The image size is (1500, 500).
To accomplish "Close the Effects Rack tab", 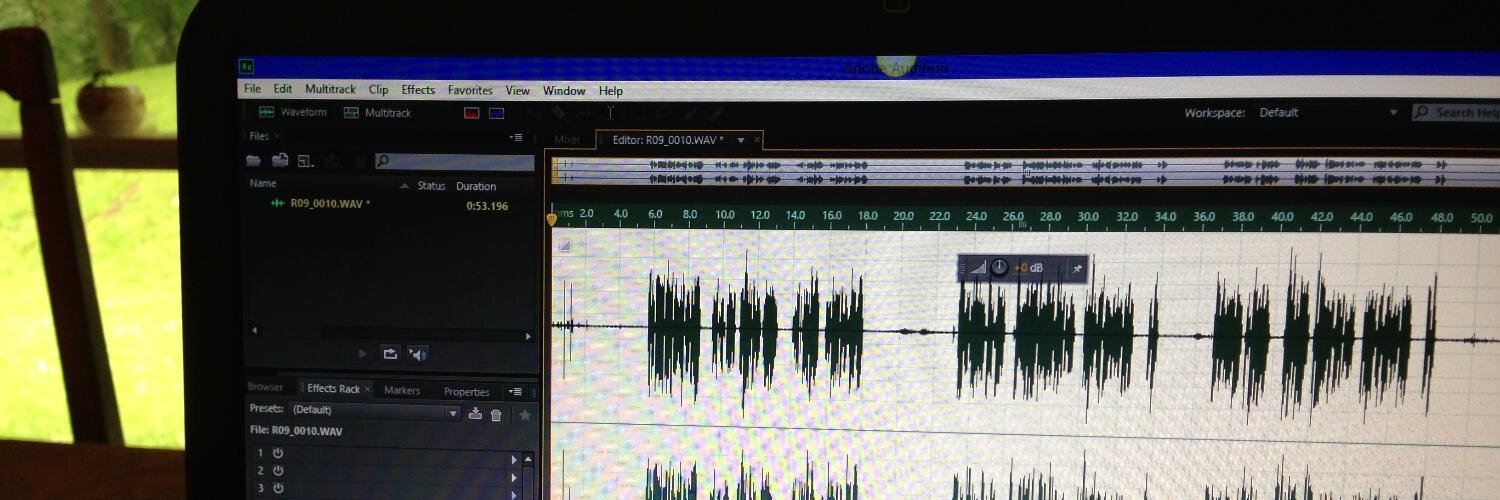I will [367, 389].
